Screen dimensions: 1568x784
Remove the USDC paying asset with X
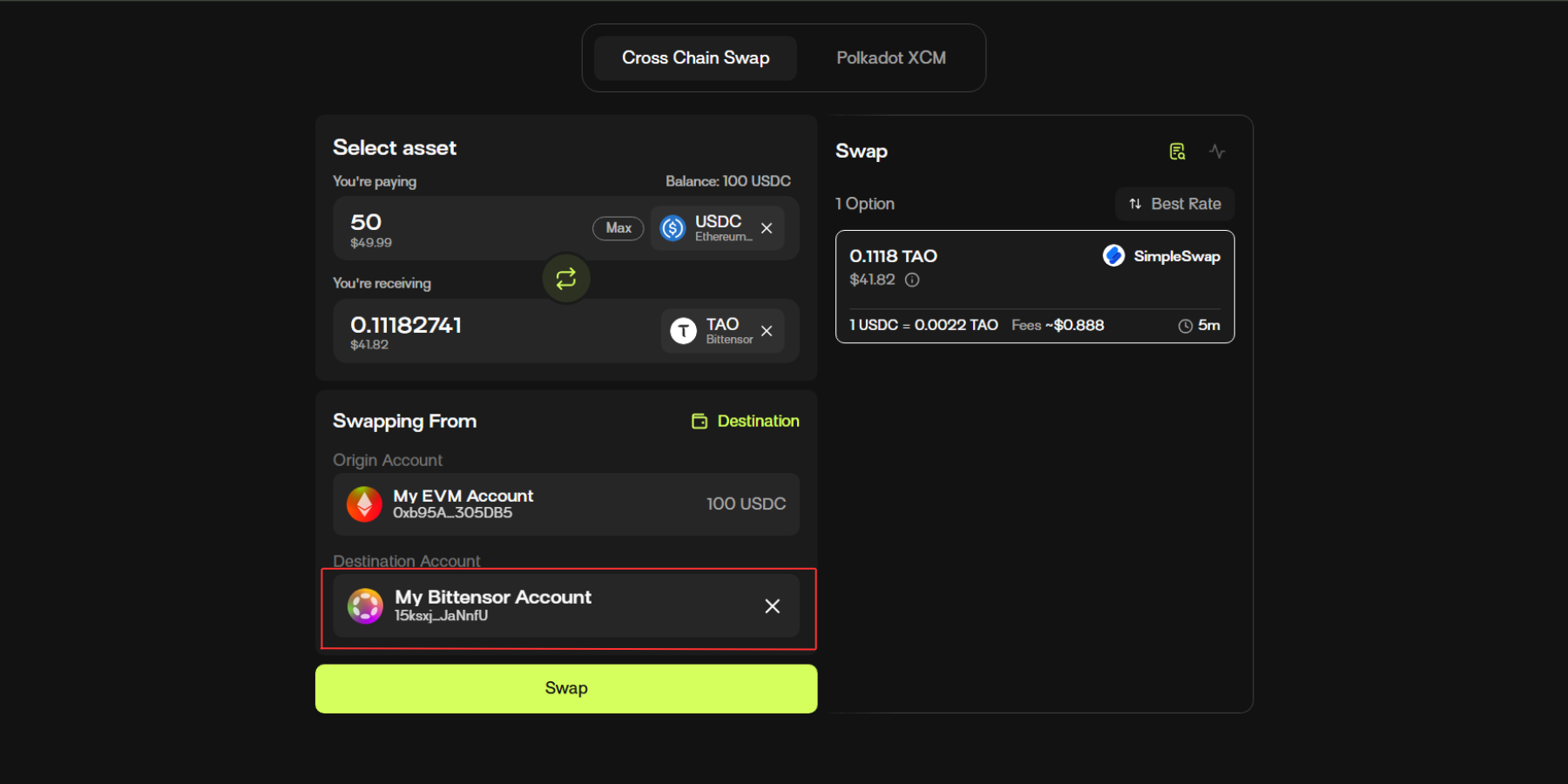coord(767,228)
